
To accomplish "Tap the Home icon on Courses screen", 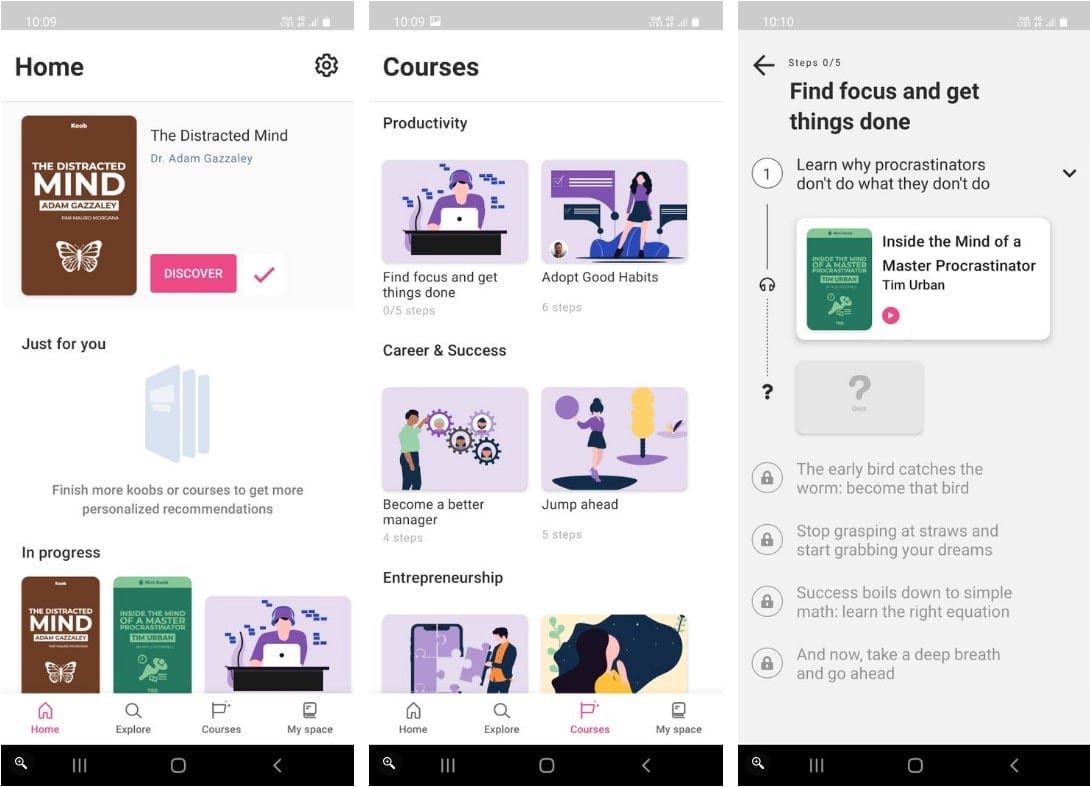I will coord(413,717).
